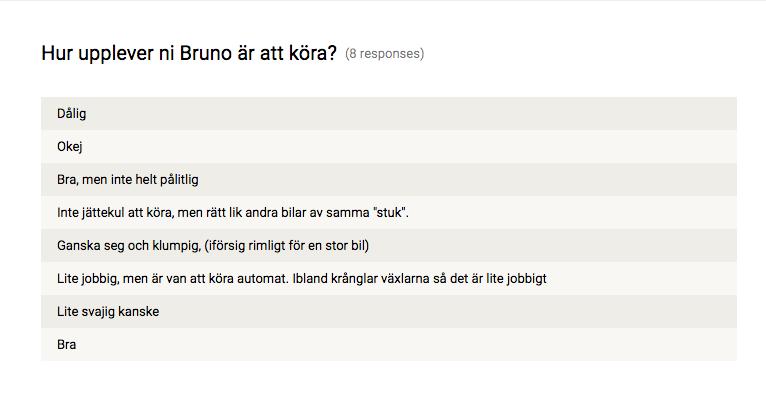Click the '(8 responses)' count label
The image size is (766, 398).
pyautogui.click(x=384, y=54)
